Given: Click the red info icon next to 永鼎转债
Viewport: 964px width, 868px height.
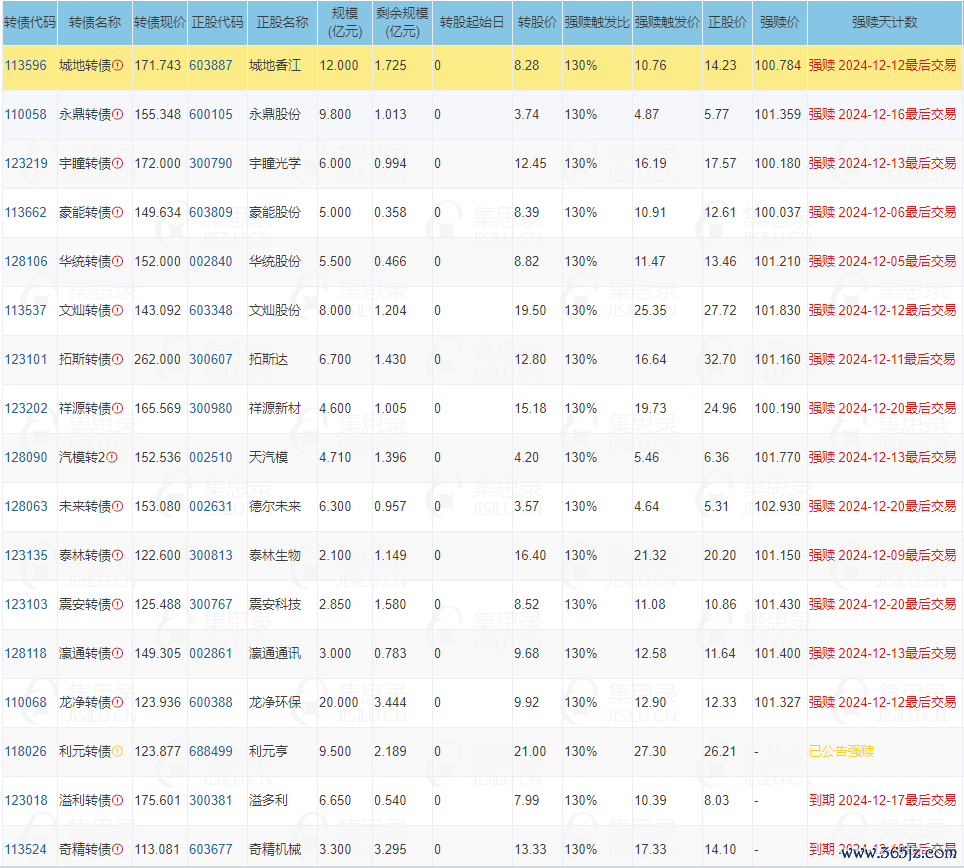Looking at the screenshot, I should (x=117, y=114).
